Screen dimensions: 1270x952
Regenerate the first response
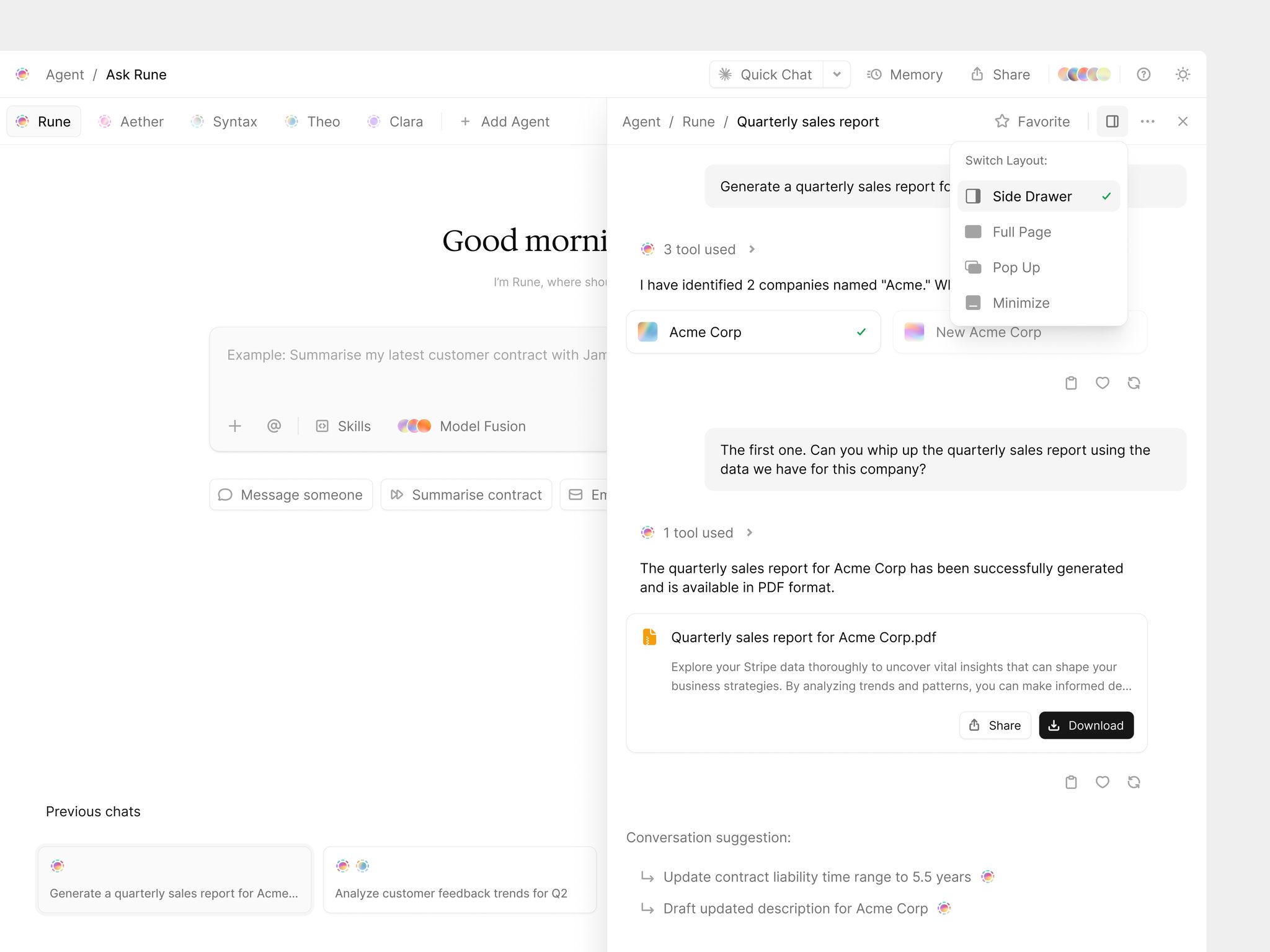point(1134,383)
